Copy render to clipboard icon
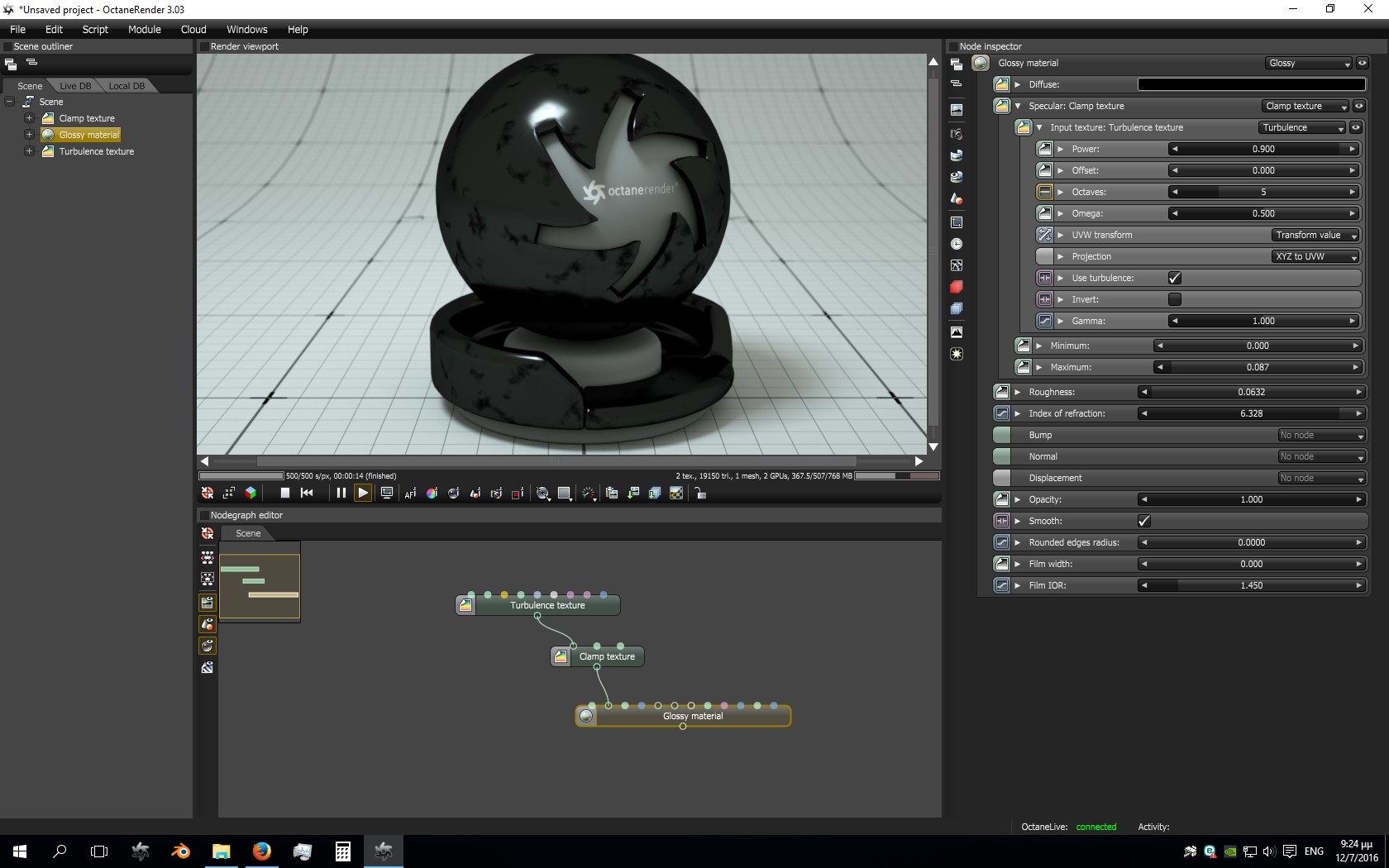Screen dimensions: 1389x868 click(612, 493)
